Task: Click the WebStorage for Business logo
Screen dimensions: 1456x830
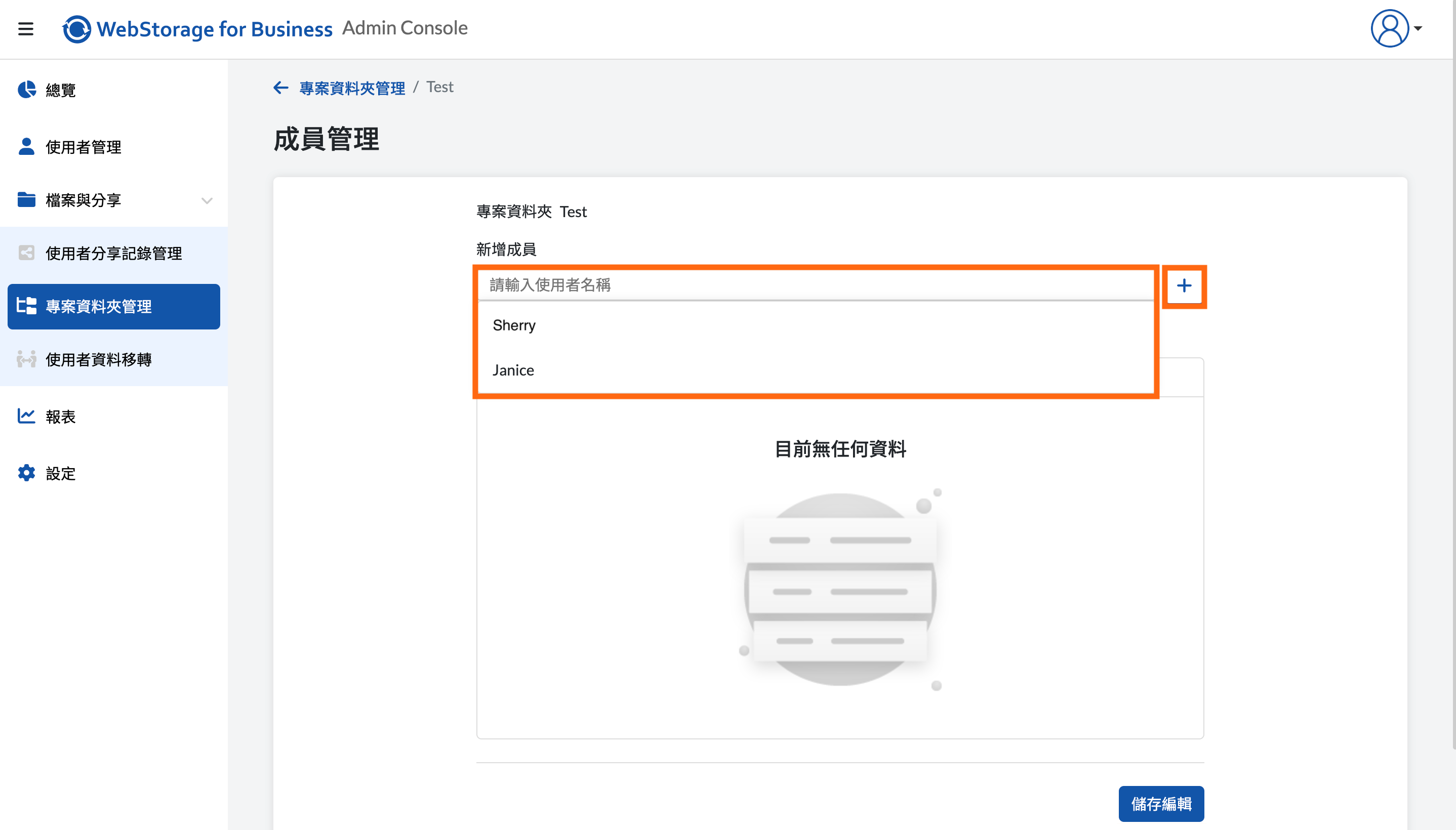Action: point(197,28)
